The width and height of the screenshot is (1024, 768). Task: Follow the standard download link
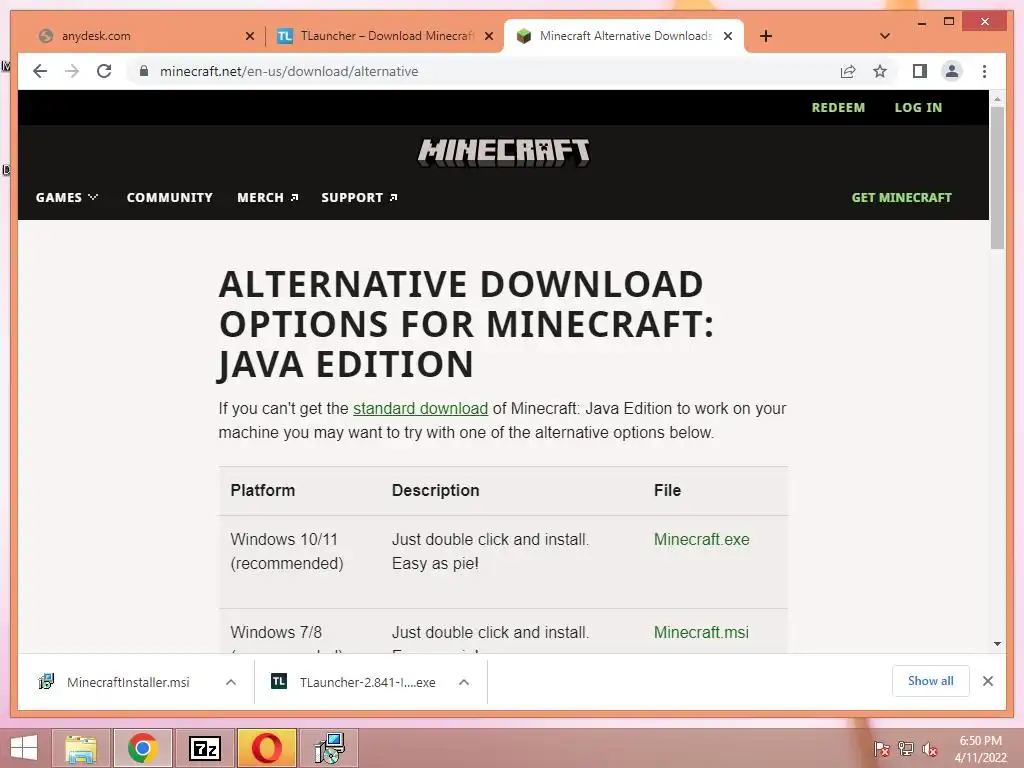pos(421,408)
